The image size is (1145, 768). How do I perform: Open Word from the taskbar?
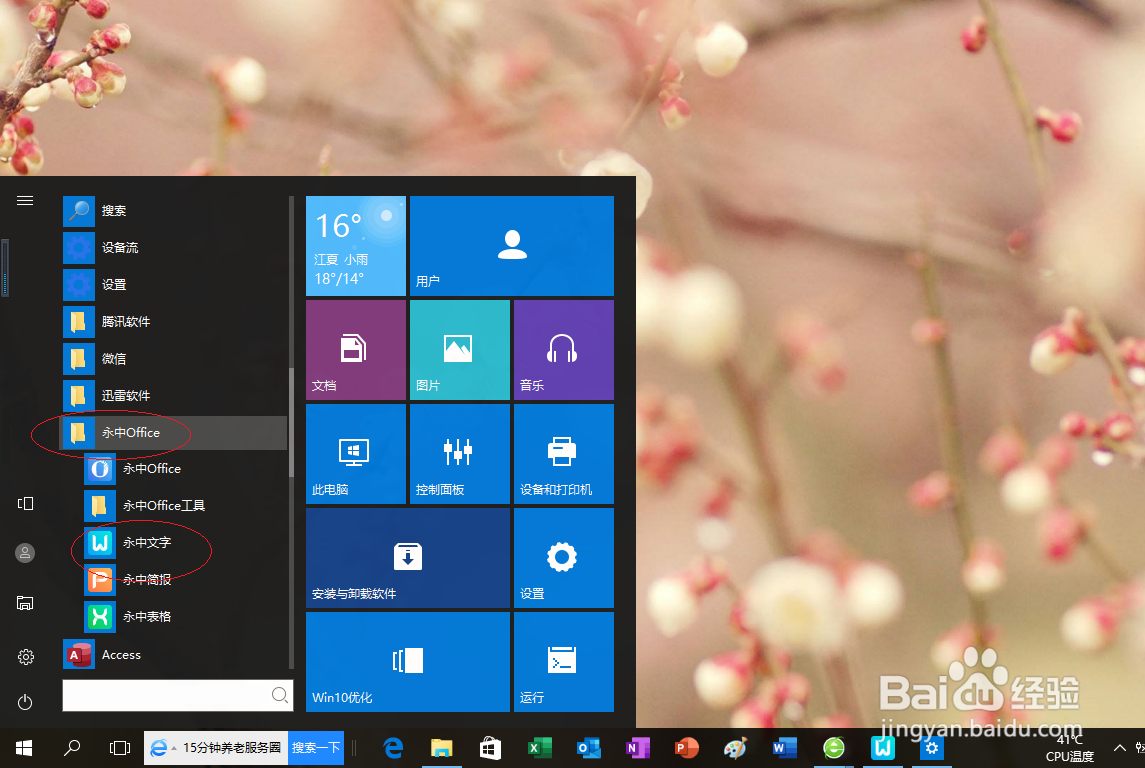784,748
